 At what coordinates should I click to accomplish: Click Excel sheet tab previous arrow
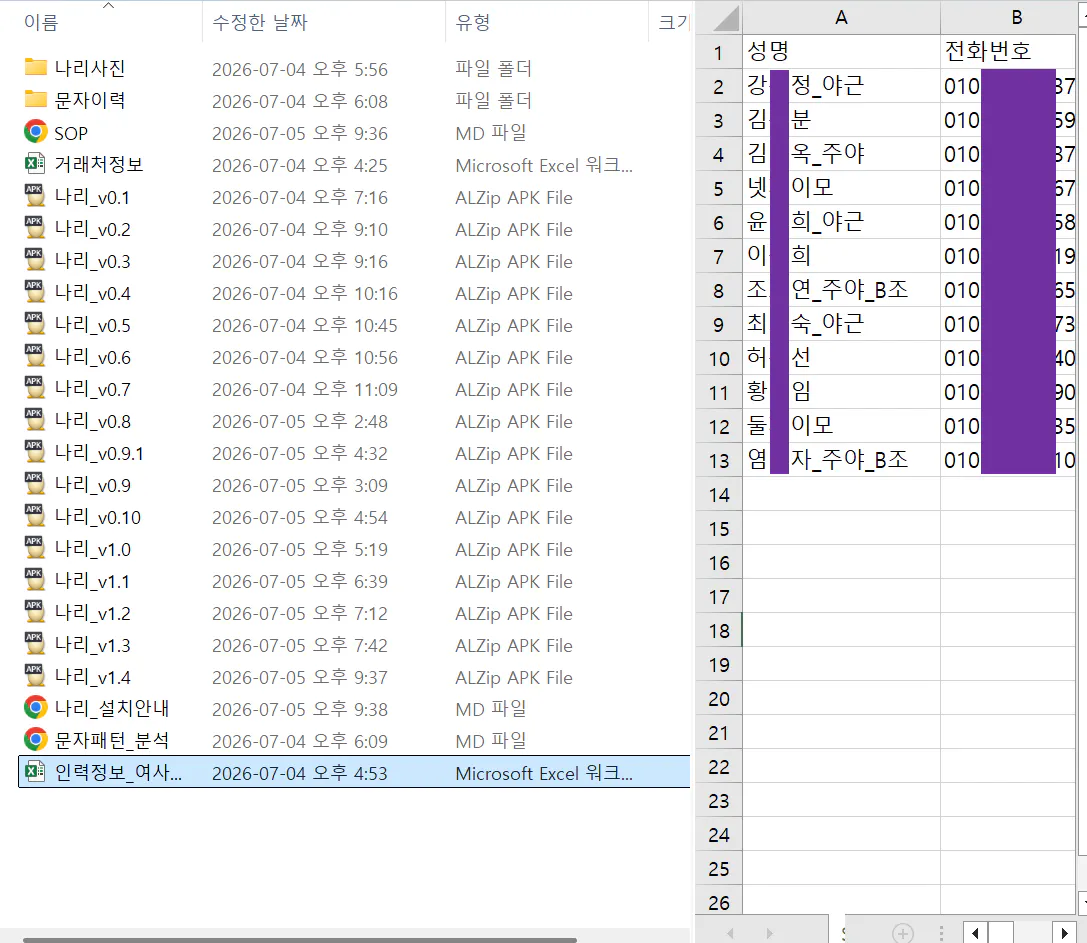click(x=730, y=933)
